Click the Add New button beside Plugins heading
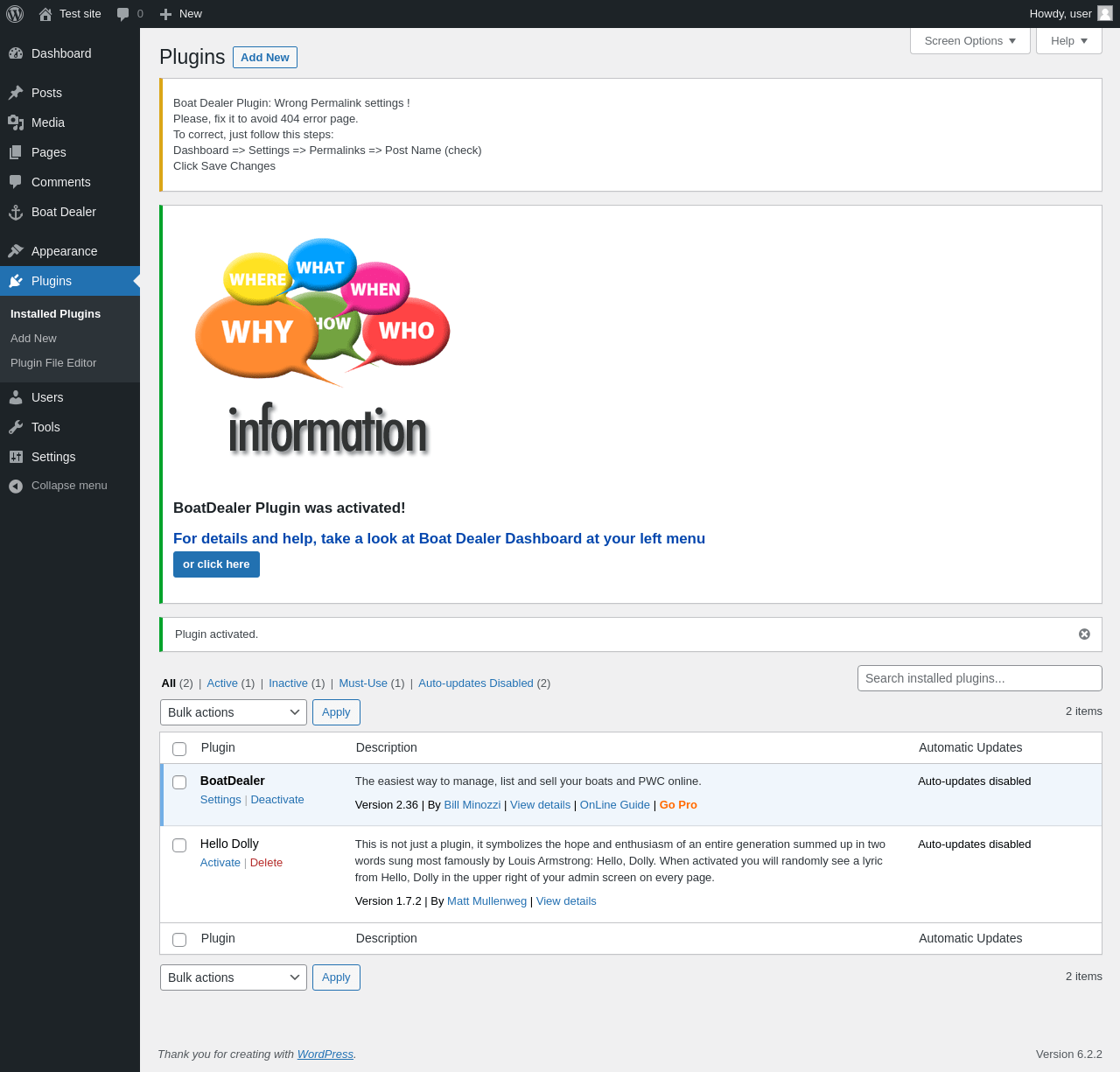 pos(265,57)
